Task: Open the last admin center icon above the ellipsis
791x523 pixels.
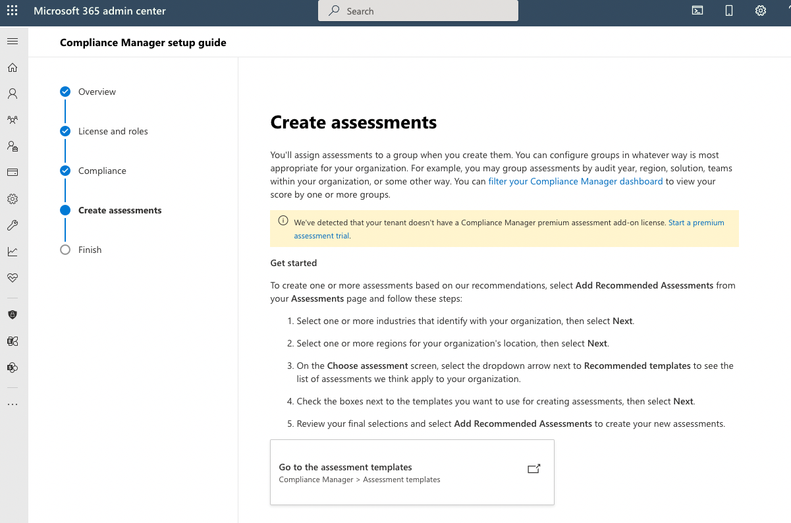Action: pyautogui.click(x=13, y=368)
